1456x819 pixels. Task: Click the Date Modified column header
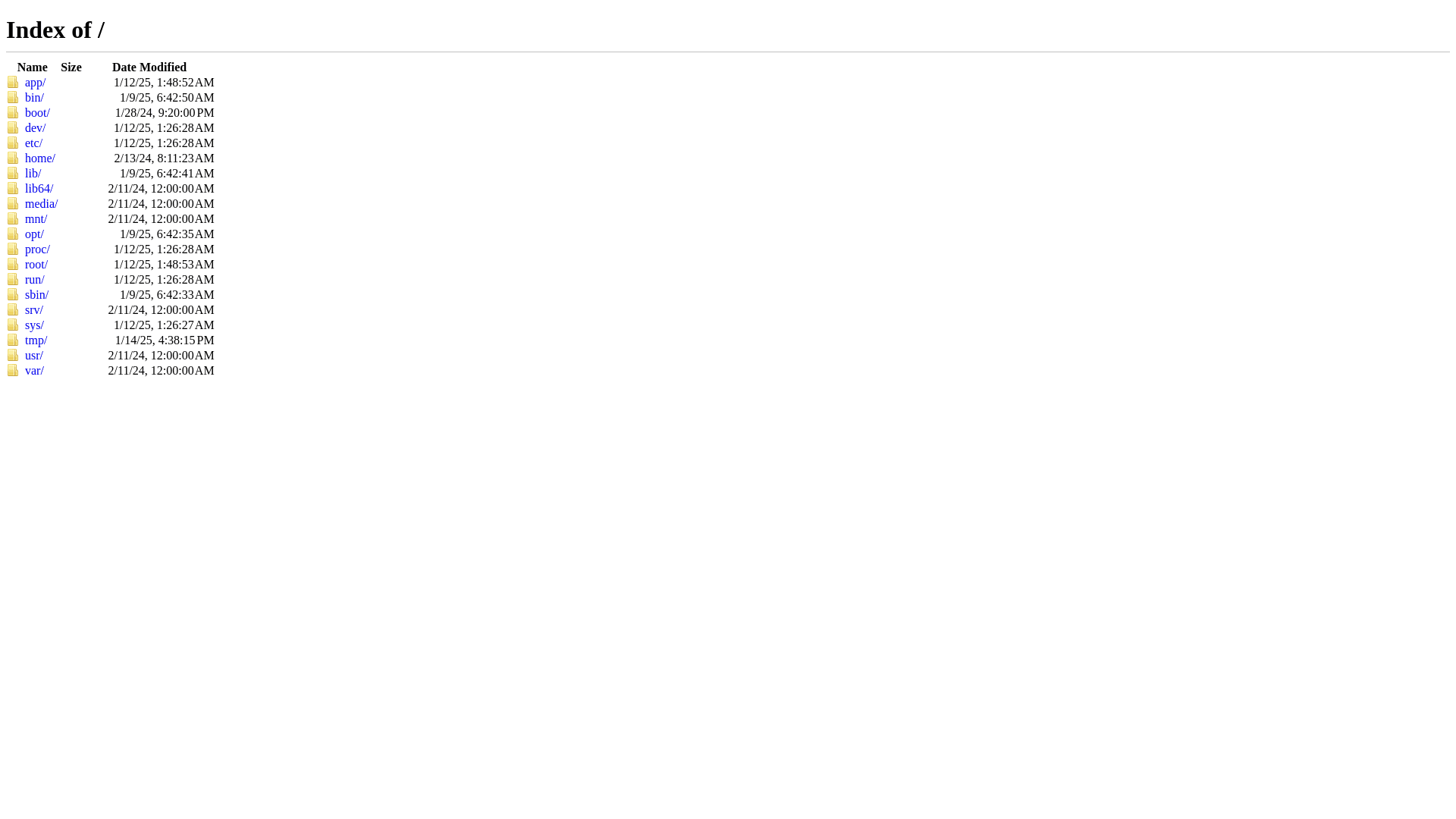(149, 67)
